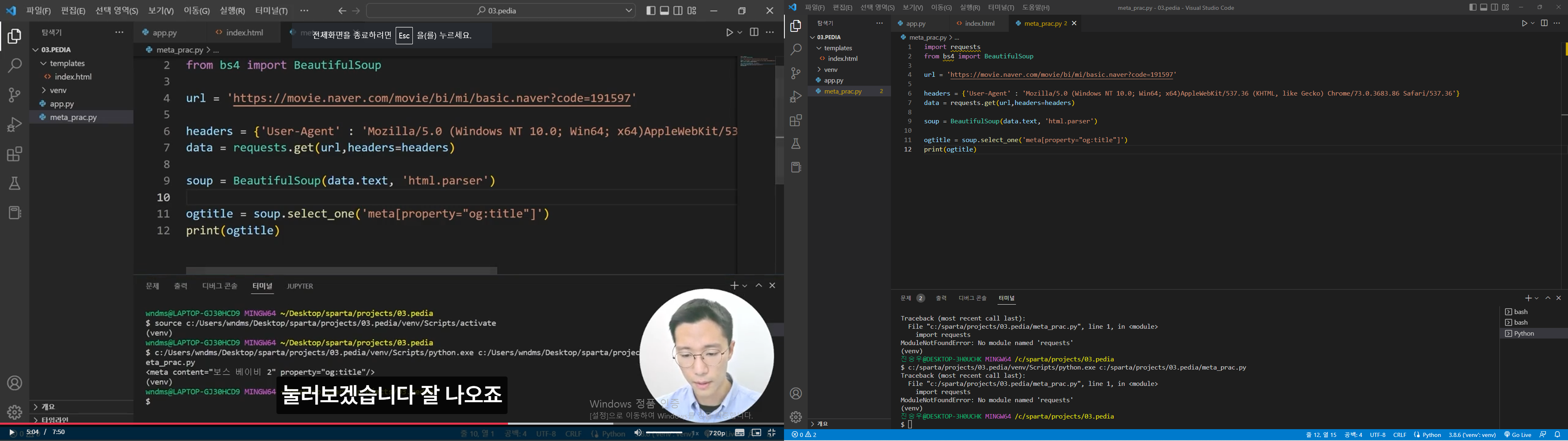The height and width of the screenshot is (441, 1568).
Task: Open editor More Actions ellipsis in right window
Action: click(x=1557, y=23)
